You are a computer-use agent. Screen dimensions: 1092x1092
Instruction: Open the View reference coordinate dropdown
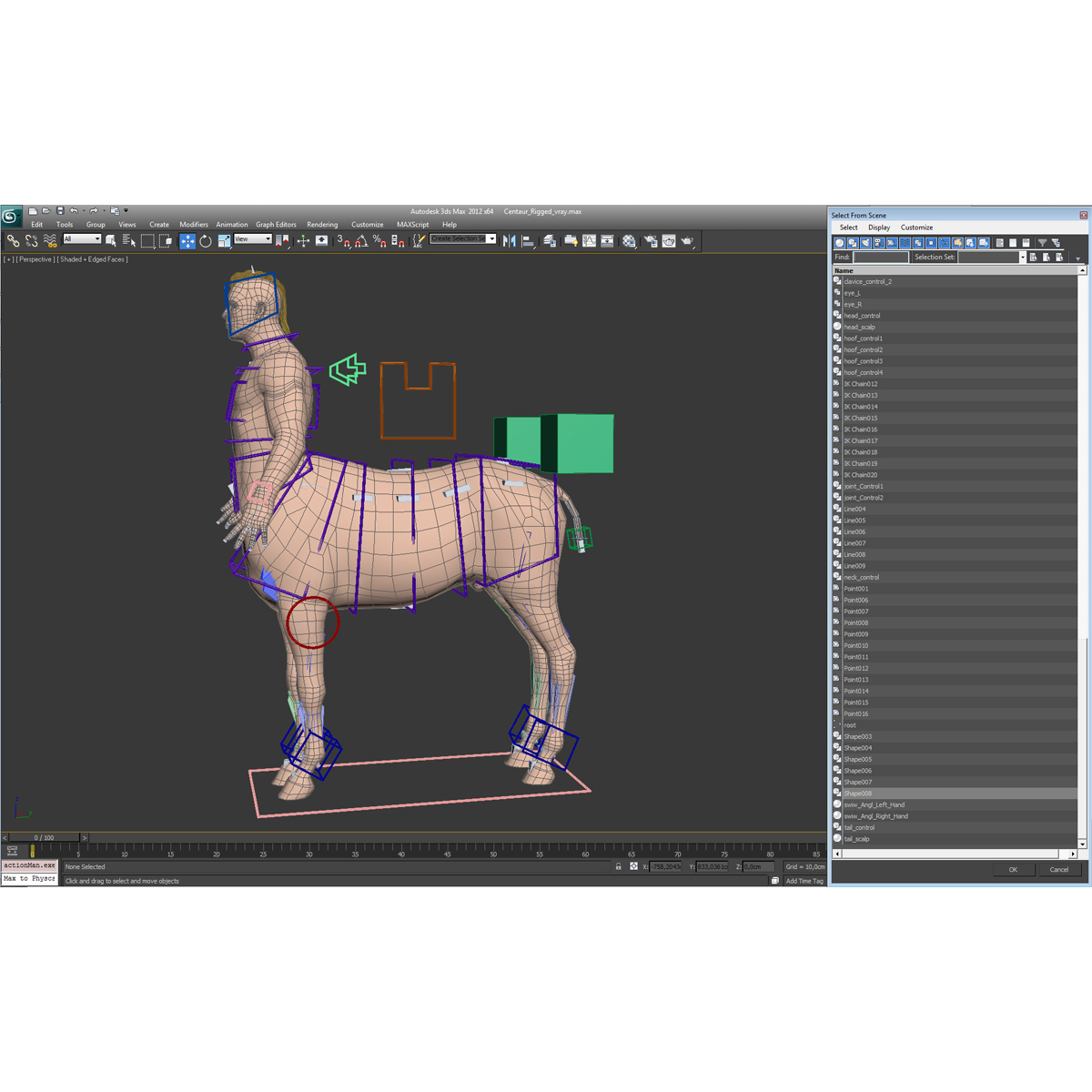point(253,239)
